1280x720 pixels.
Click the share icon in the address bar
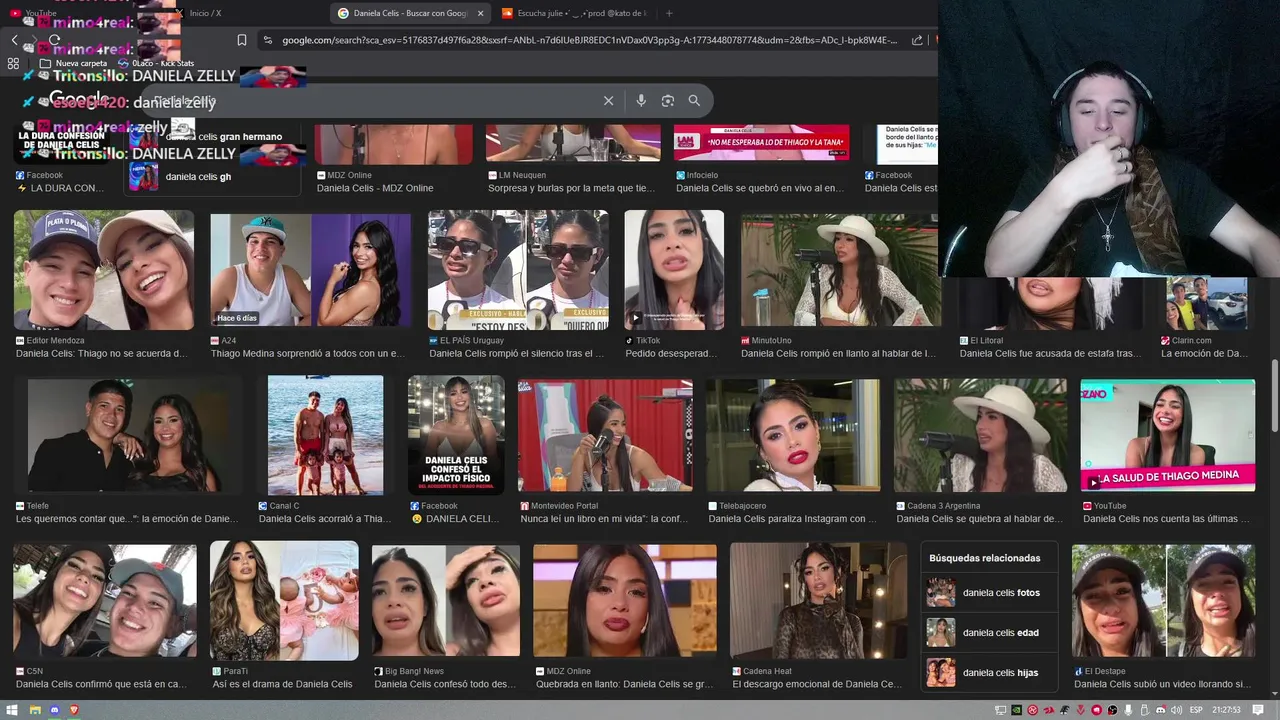pos(917,40)
